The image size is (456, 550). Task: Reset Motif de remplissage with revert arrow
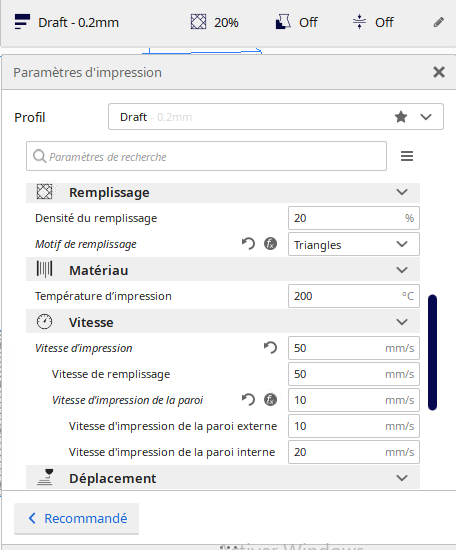248,243
